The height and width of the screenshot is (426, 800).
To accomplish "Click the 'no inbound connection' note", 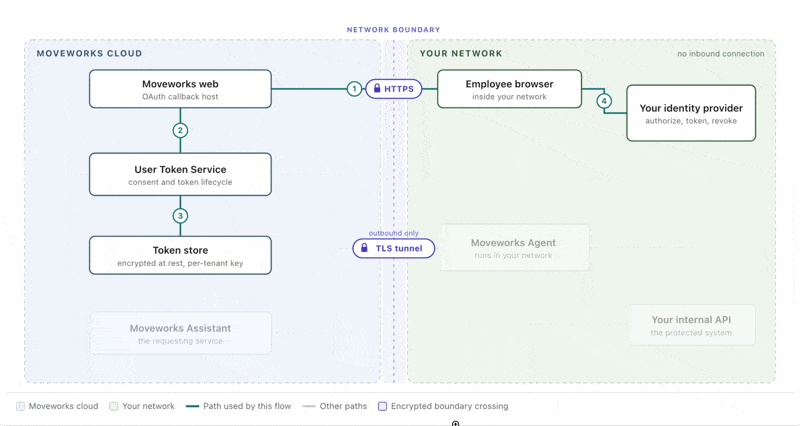I will pos(720,54).
